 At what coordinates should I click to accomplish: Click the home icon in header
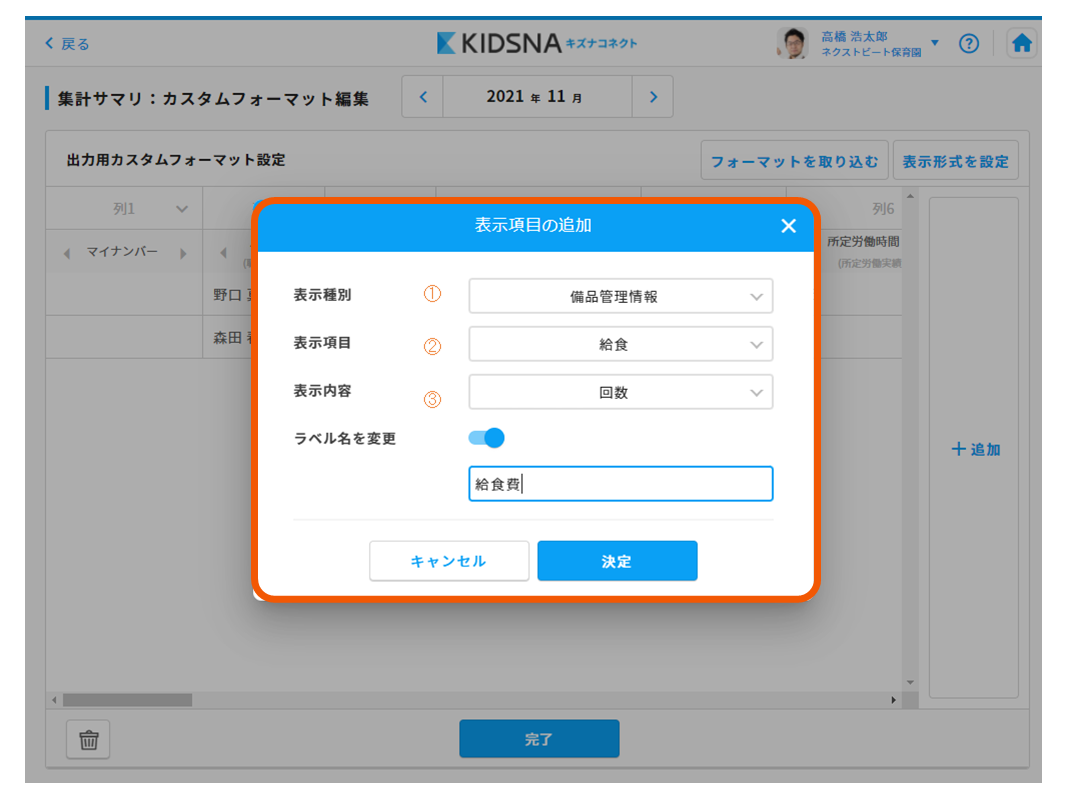1021,44
